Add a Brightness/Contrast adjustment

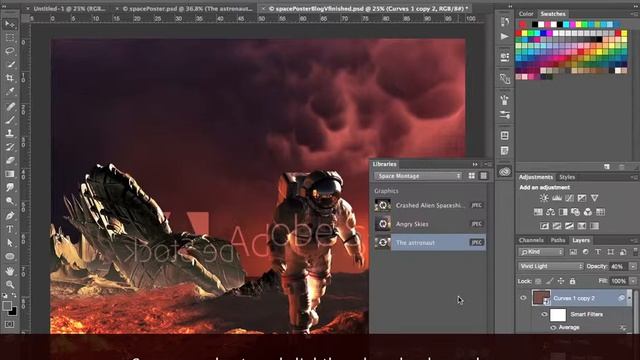(x=544, y=198)
